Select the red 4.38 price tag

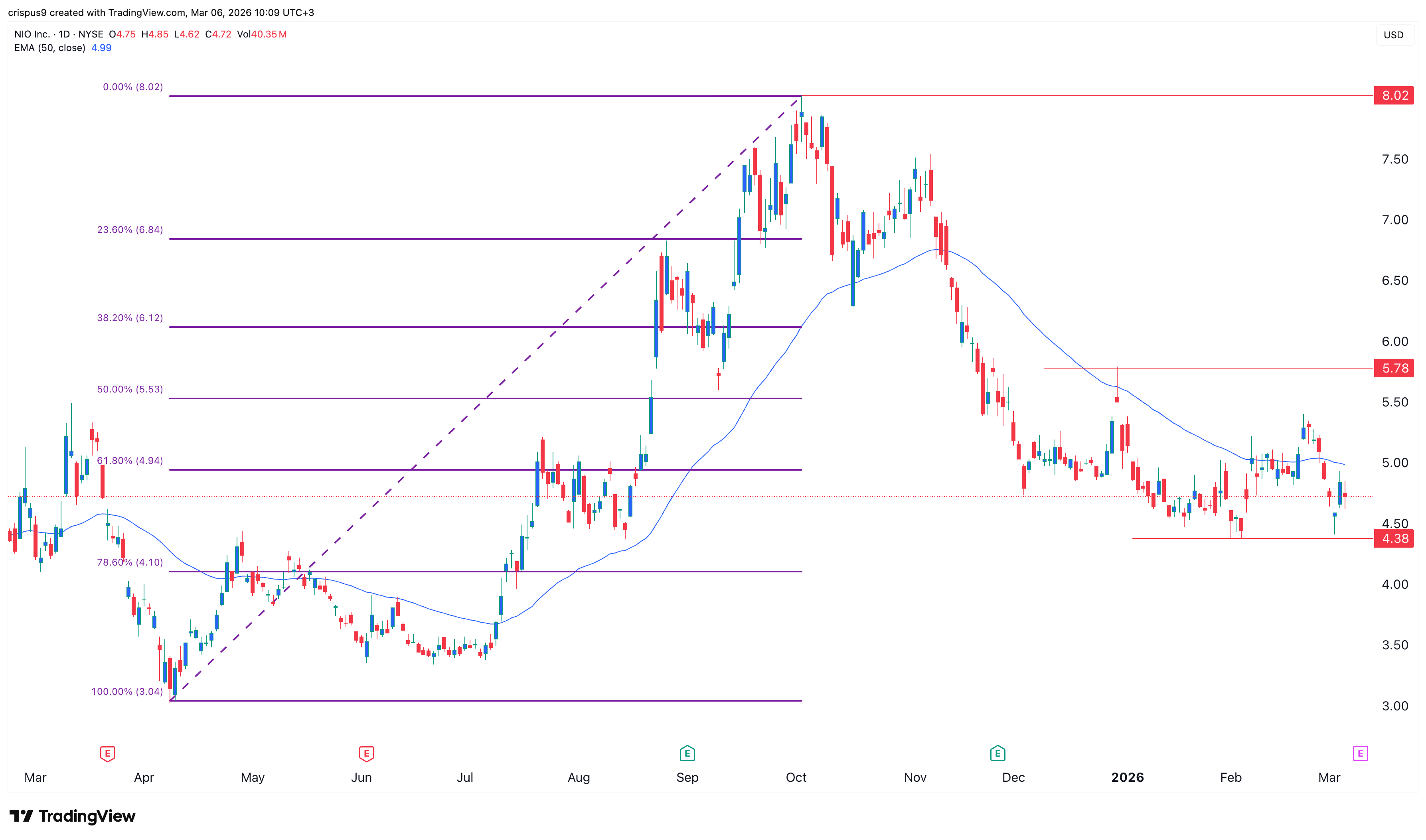(1394, 538)
